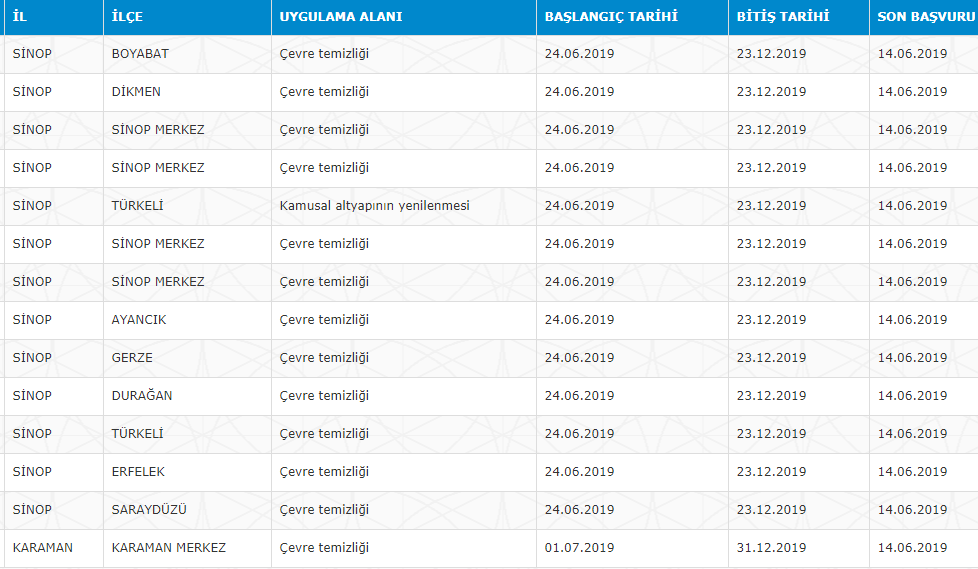Viewport: 978px width, 569px height.
Task: Click the KARAMAN MERKEZ district cell
Action: [x=168, y=548]
